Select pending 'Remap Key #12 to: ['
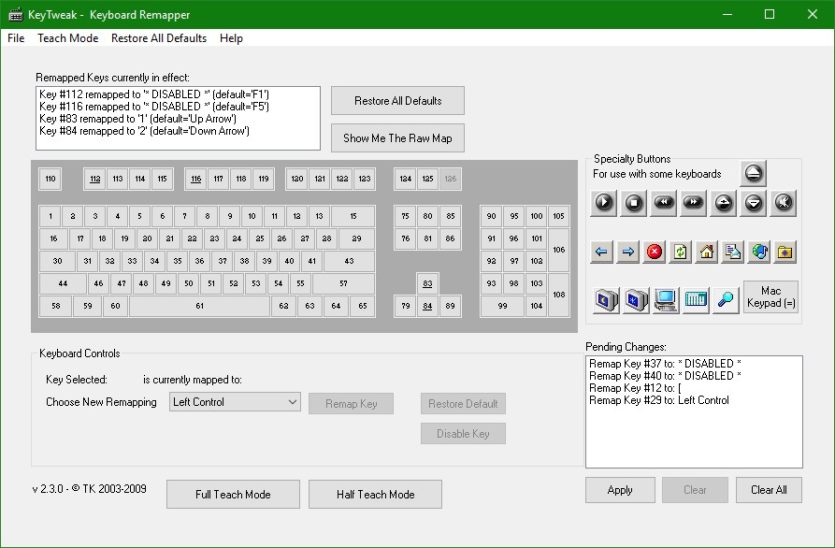 pyautogui.click(x=694, y=388)
